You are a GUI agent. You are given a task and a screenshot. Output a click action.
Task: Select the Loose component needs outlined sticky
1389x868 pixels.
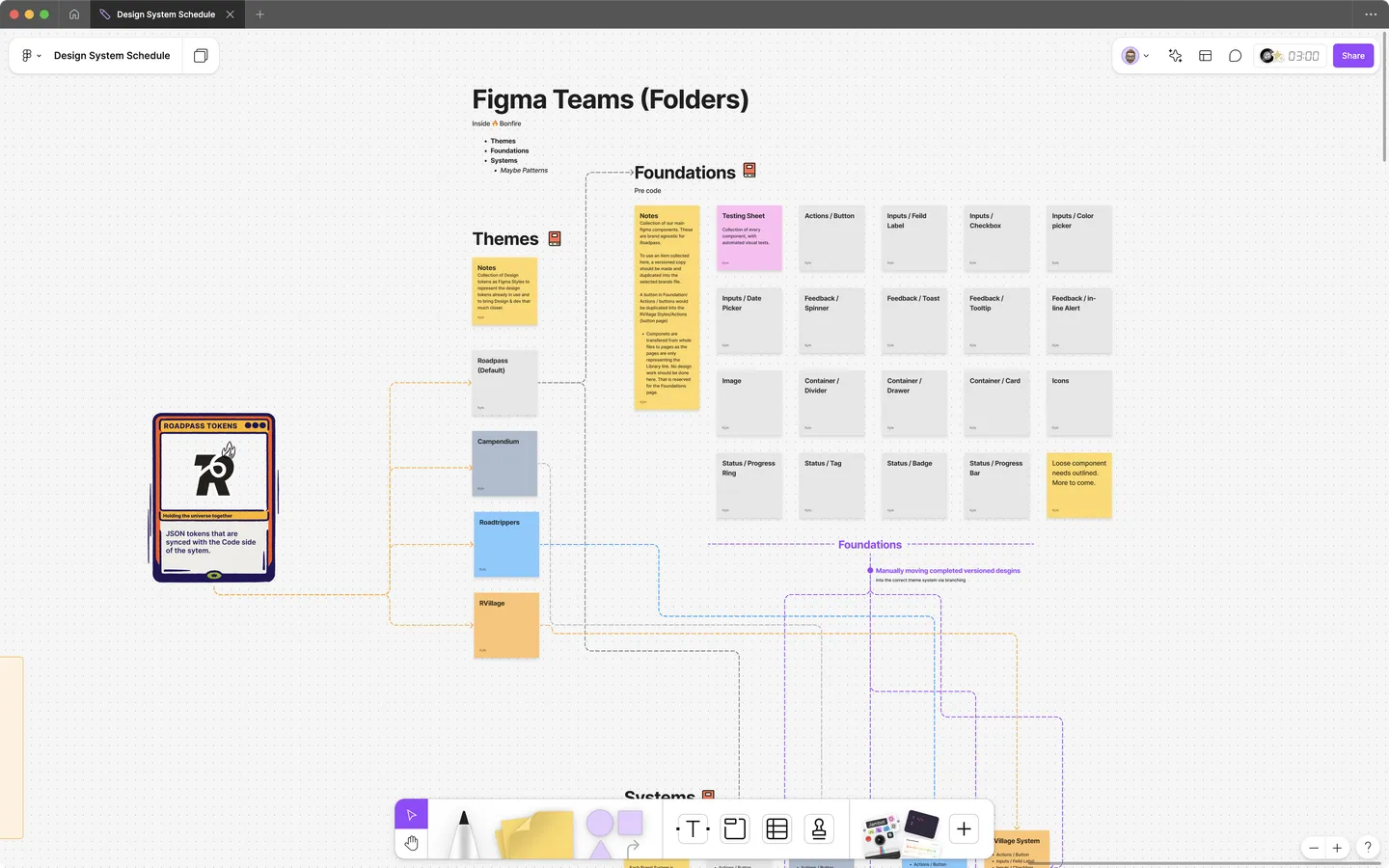[x=1079, y=486]
